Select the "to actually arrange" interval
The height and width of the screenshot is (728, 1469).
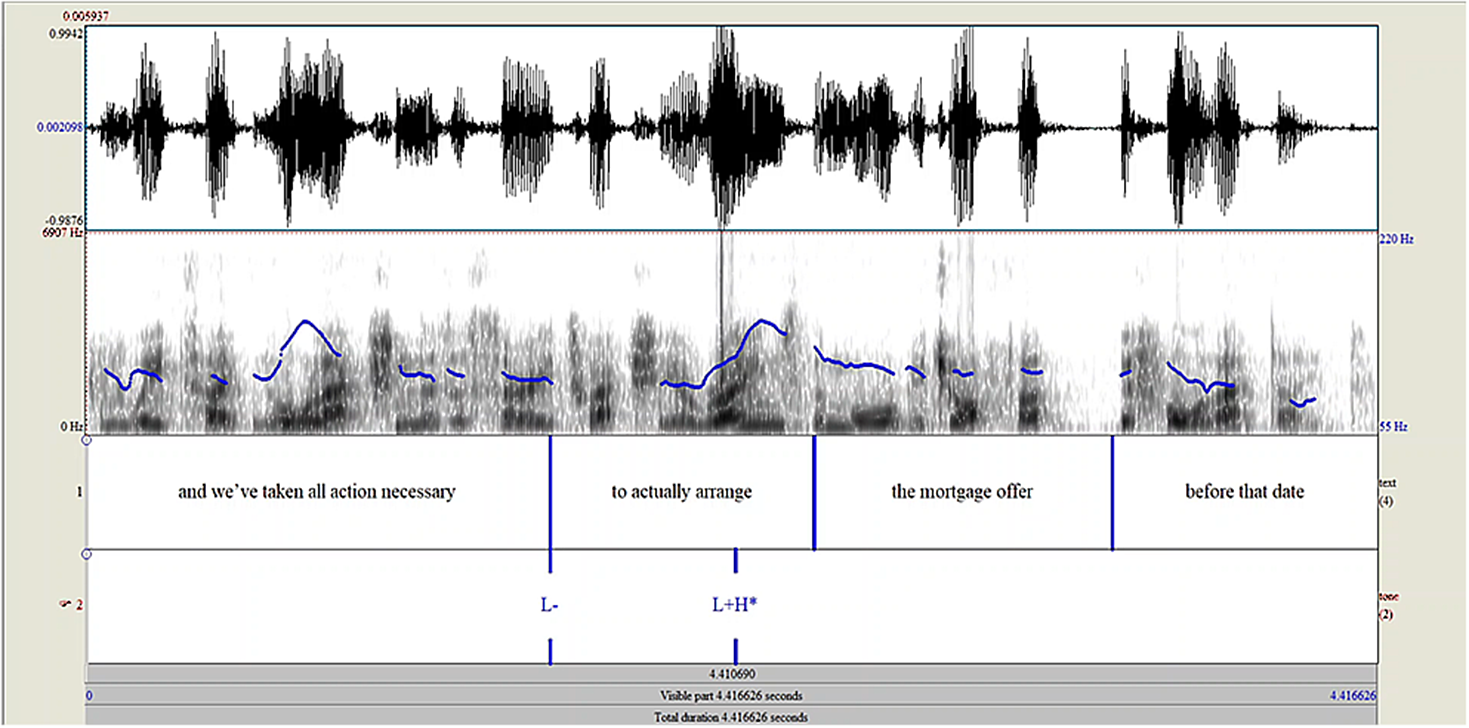tap(681, 492)
